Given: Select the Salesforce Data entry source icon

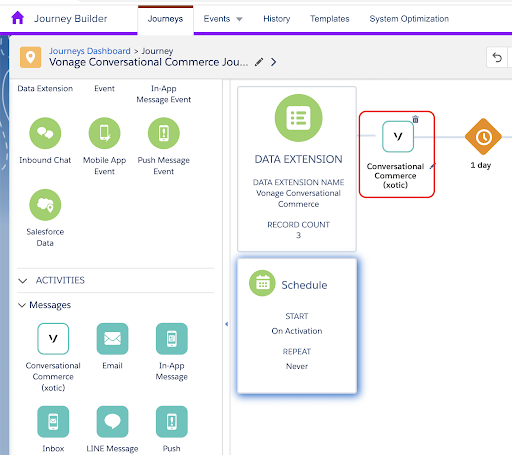Looking at the screenshot, I should pos(45,205).
